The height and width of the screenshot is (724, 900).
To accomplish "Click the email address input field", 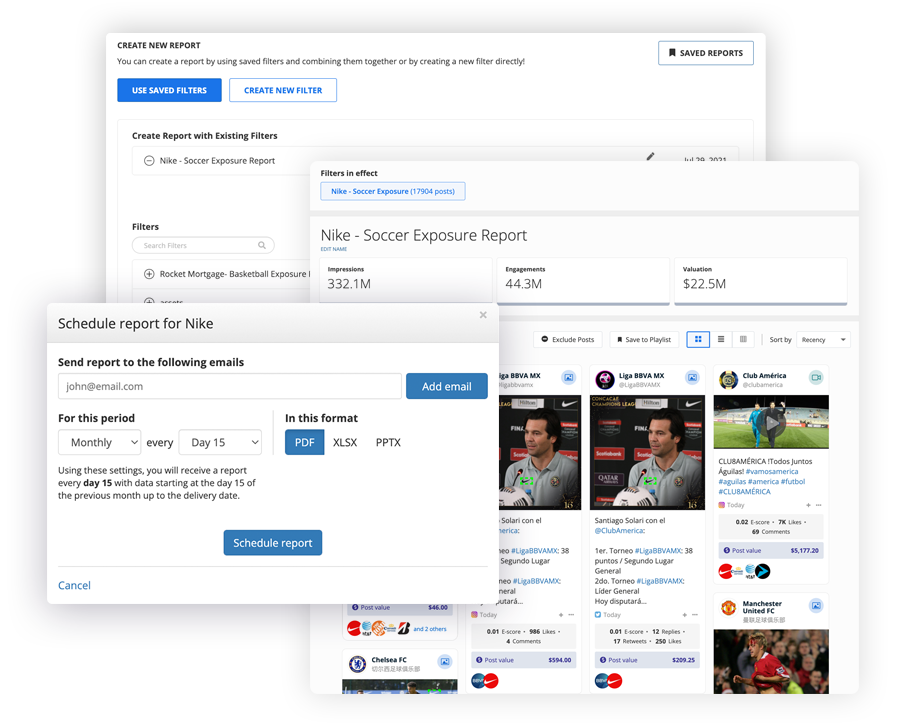I will click(230, 386).
